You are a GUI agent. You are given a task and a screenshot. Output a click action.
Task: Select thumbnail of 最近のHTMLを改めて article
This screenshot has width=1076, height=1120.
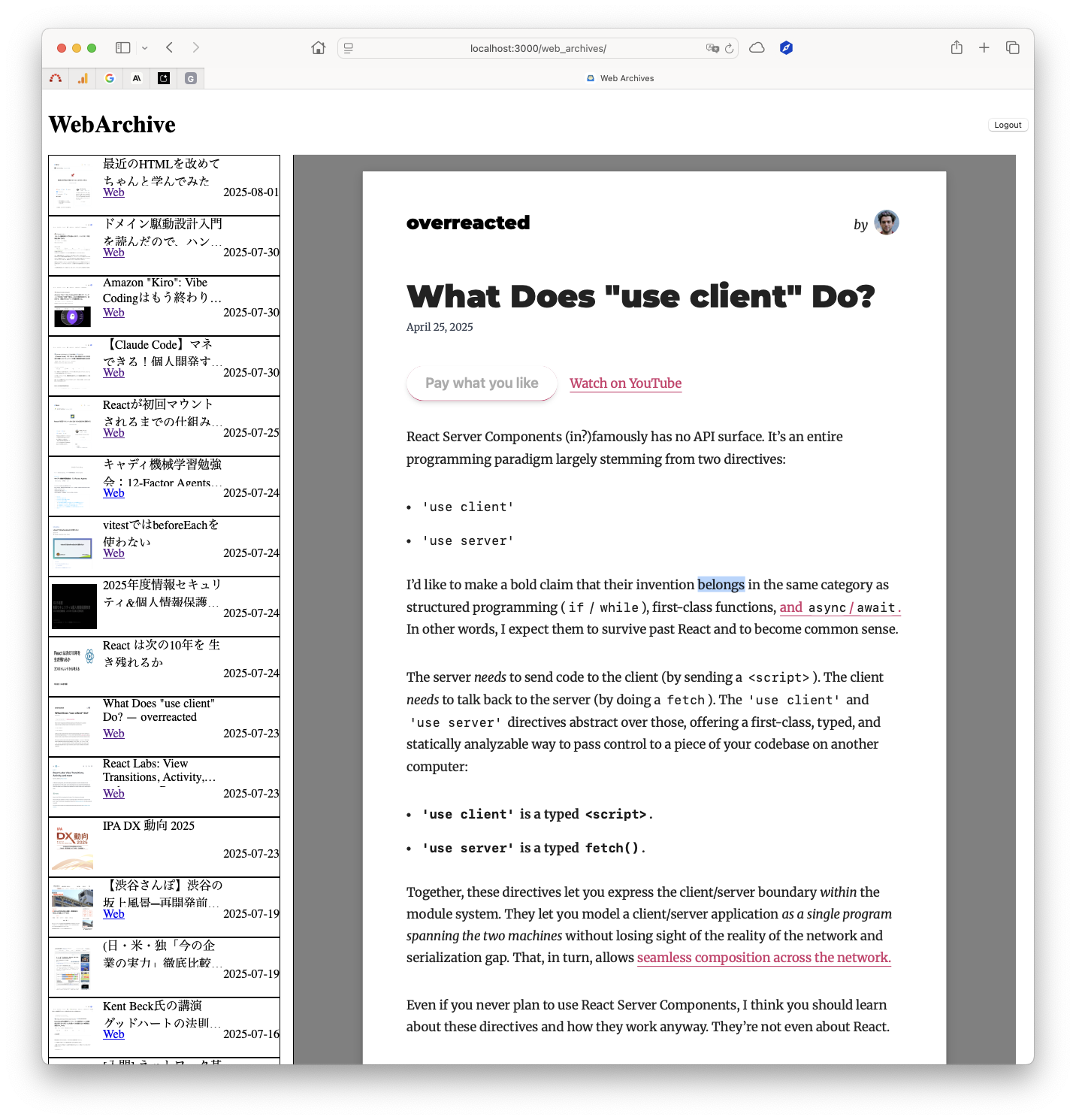(74, 186)
